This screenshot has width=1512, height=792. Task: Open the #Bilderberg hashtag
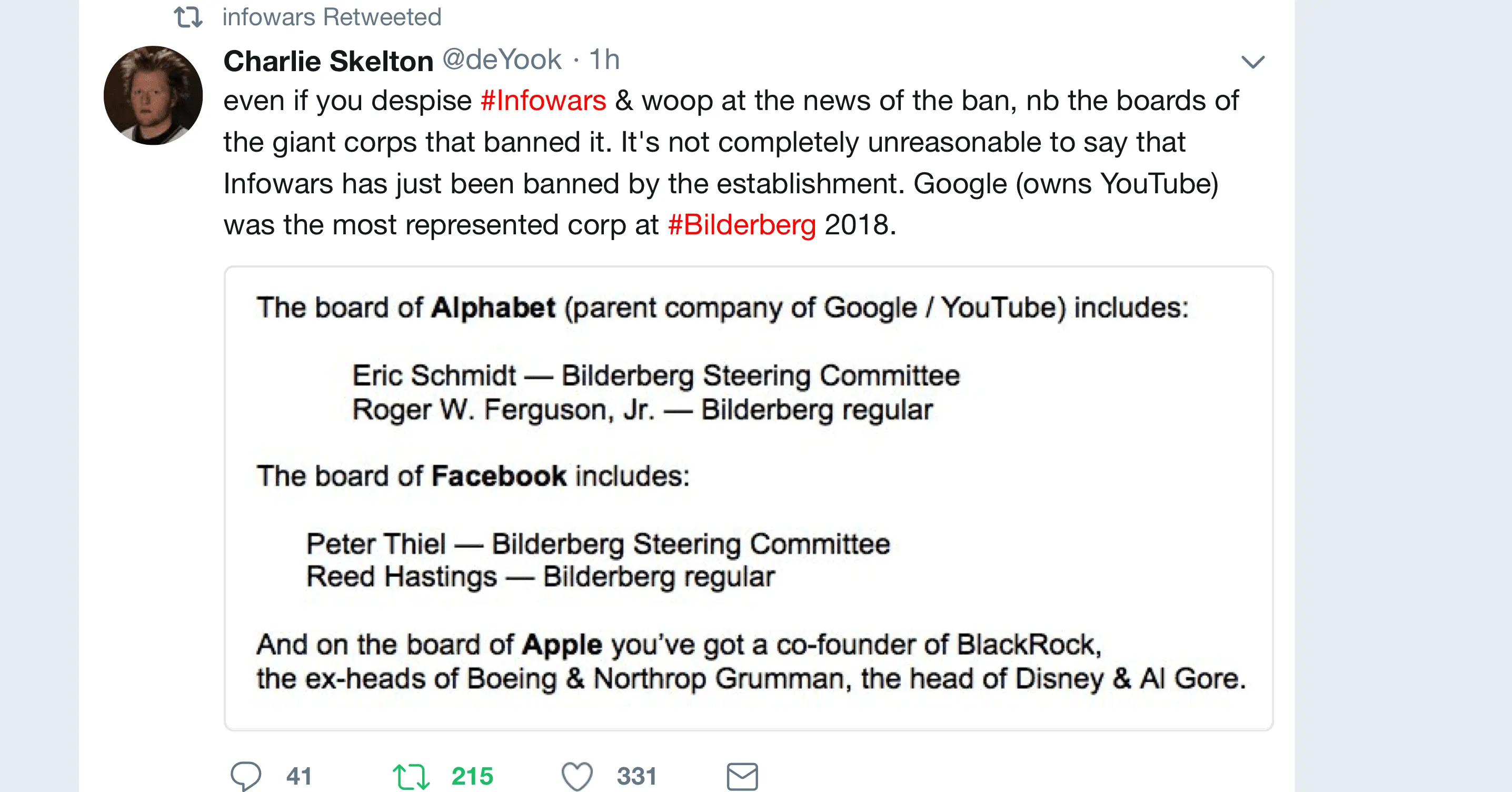point(742,225)
